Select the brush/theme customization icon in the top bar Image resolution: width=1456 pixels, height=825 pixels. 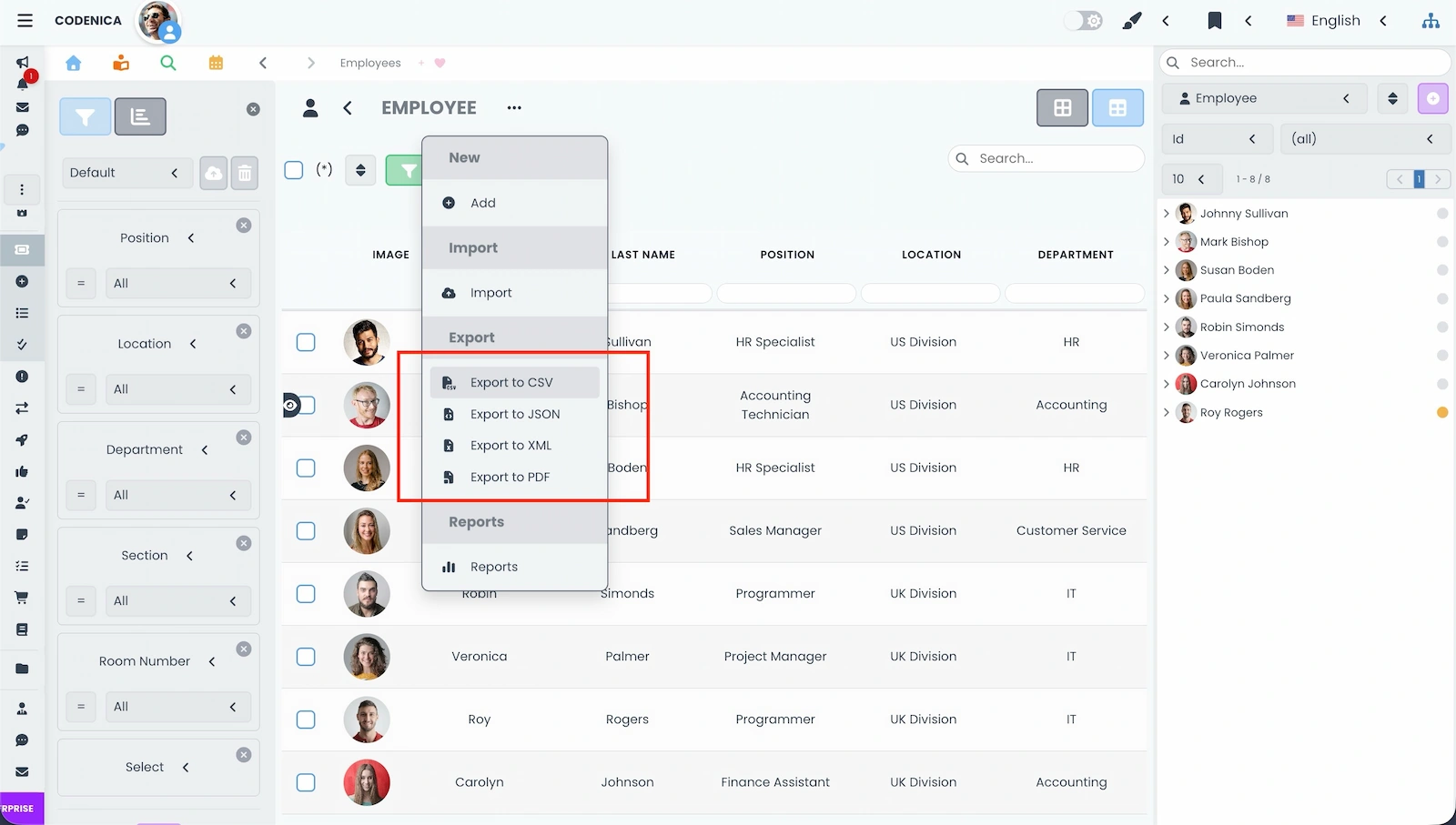click(x=1132, y=20)
